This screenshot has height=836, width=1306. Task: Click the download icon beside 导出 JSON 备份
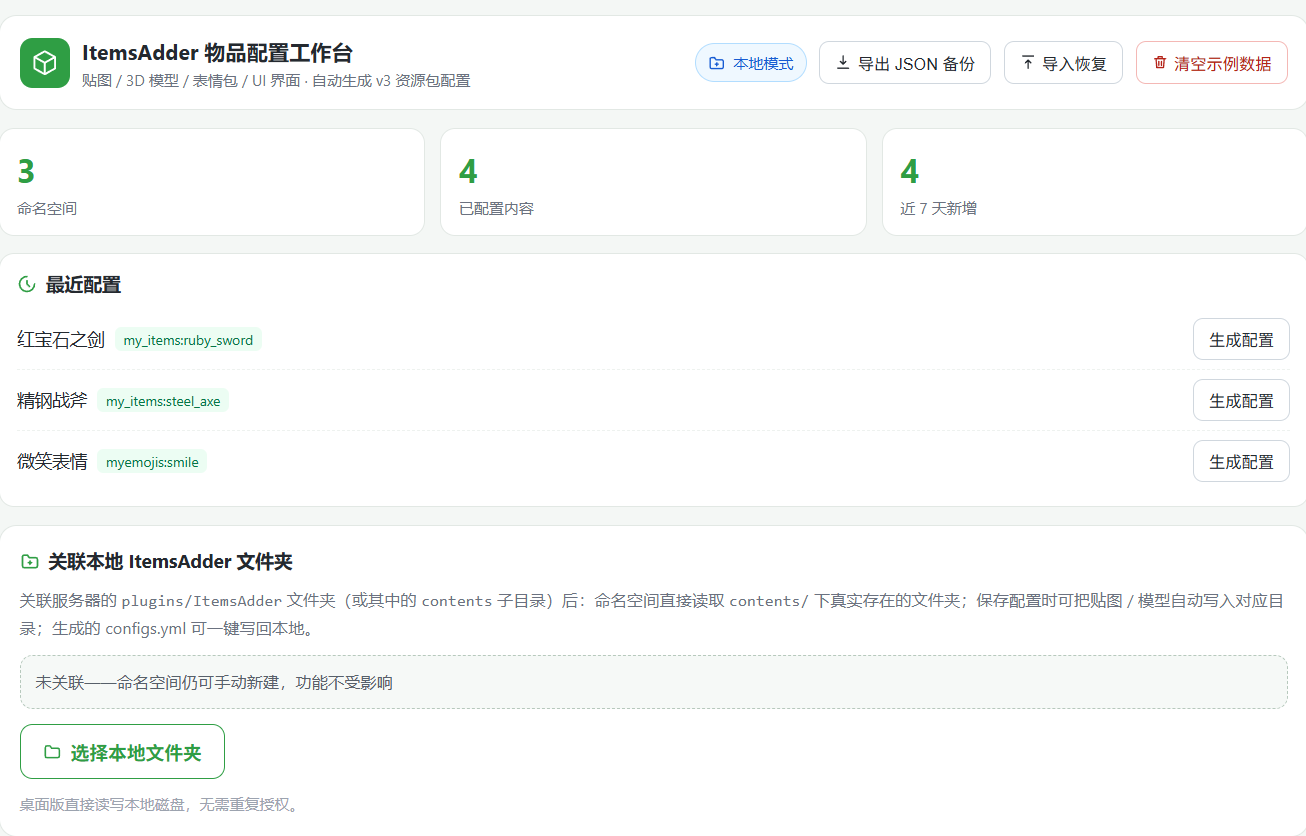coord(843,63)
